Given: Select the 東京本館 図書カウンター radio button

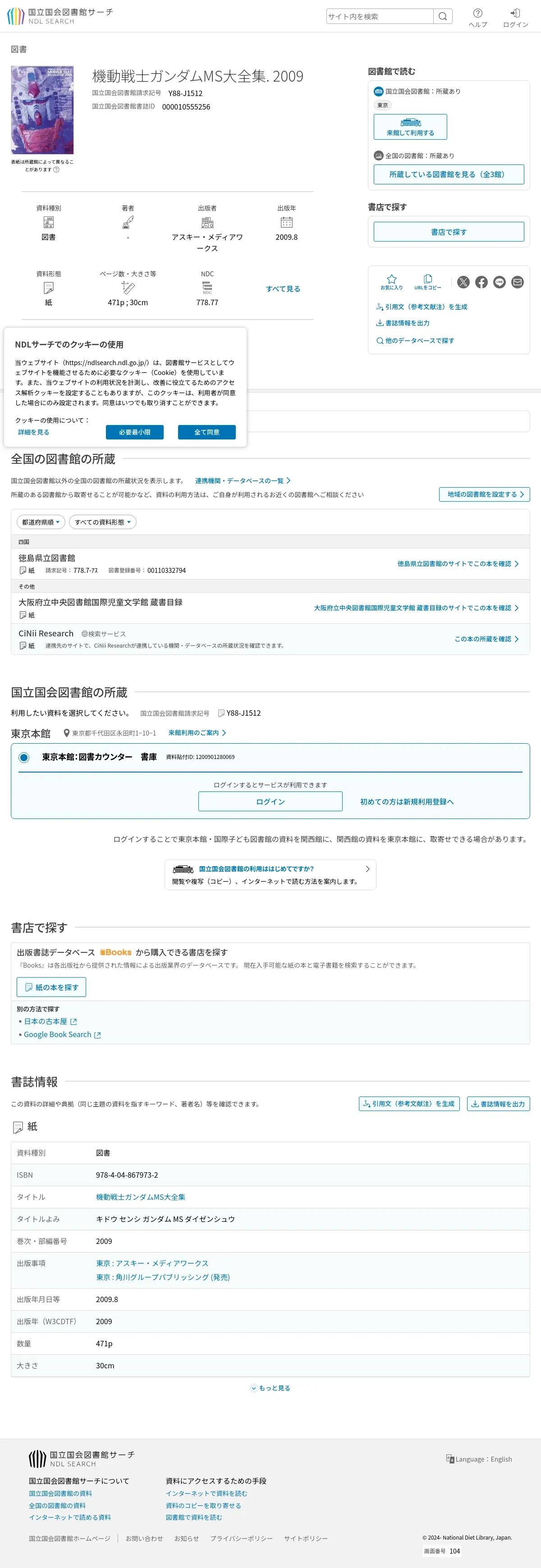Looking at the screenshot, I should 24,757.
